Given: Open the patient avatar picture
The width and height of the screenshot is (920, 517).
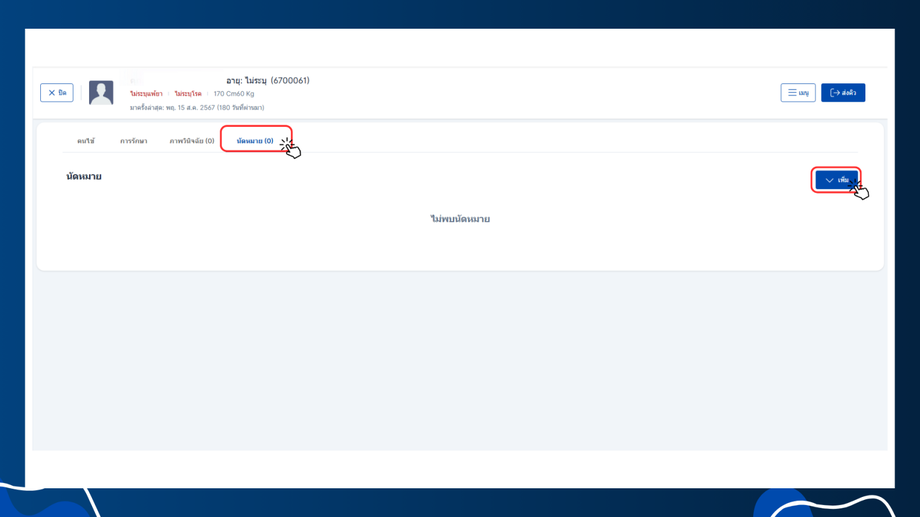Looking at the screenshot, I should pos(101,93).
